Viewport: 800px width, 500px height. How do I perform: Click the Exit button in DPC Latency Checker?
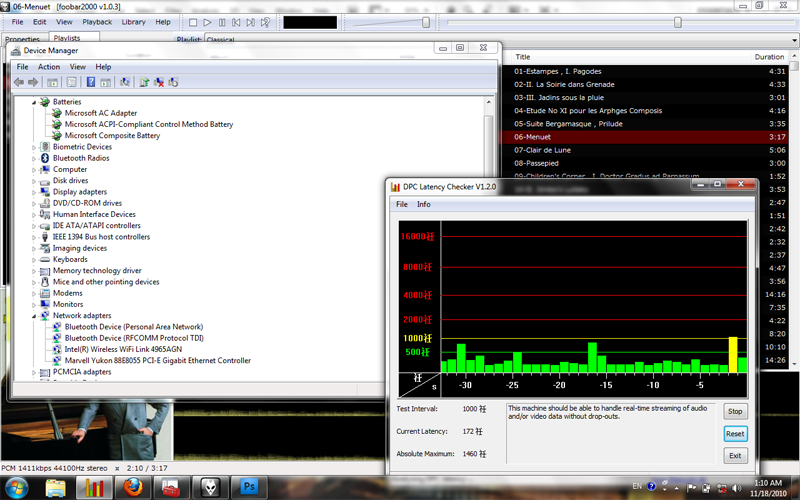(x=735, y=456)
